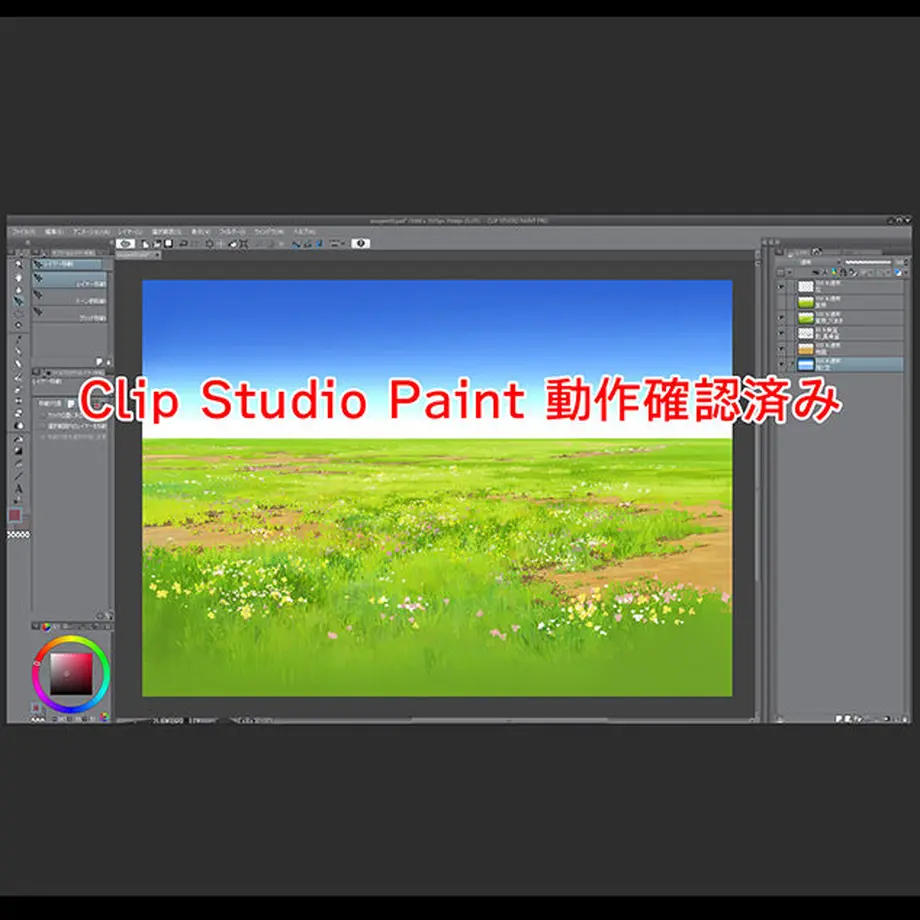
Task: Select the Blend tool in toolbox
Action: 18,425
